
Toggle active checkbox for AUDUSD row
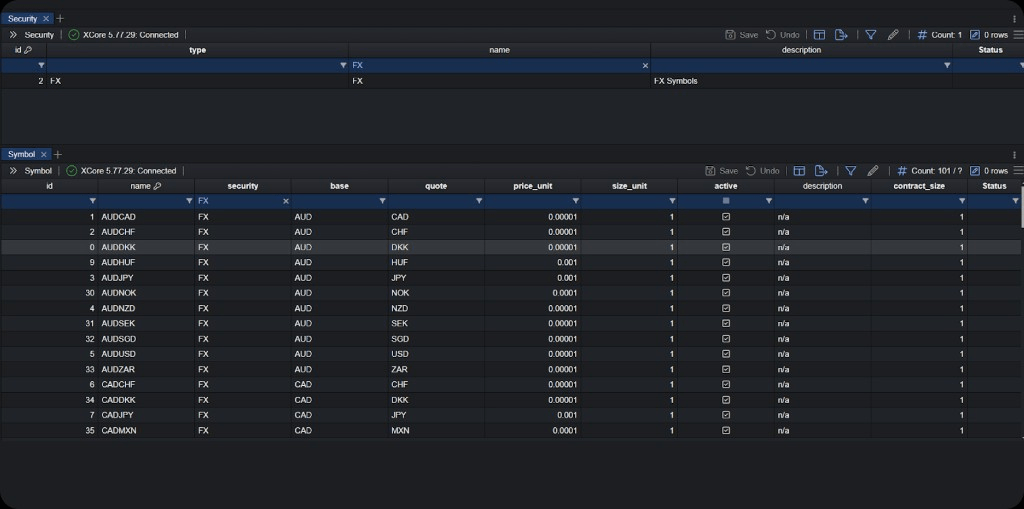[726, 353]
